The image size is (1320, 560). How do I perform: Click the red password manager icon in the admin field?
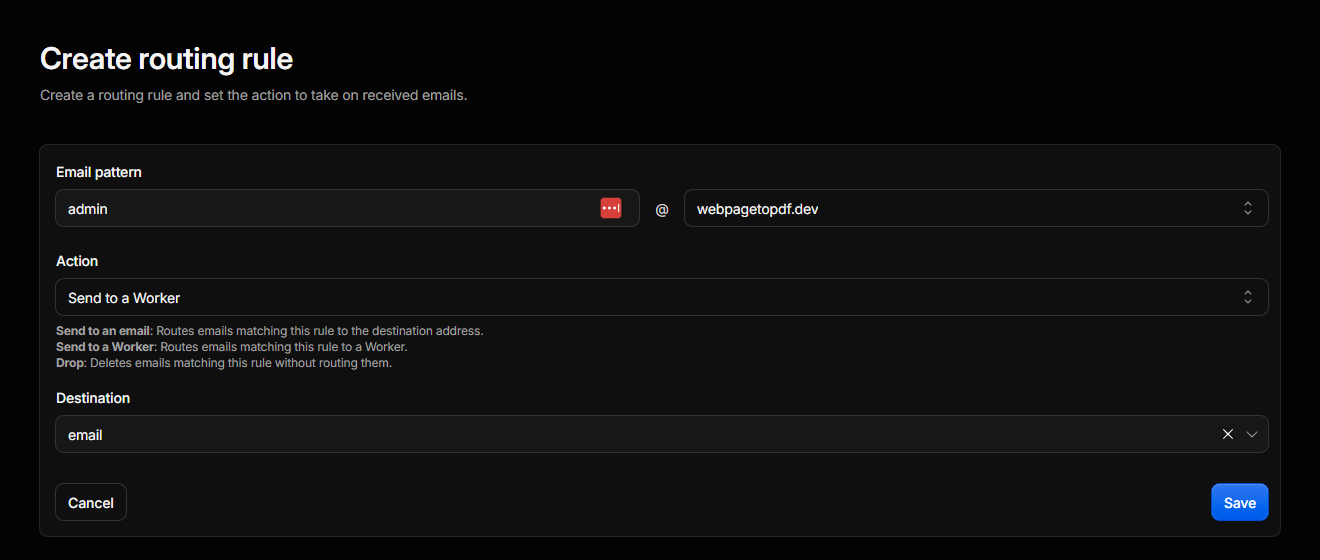[x=611, y=208]
